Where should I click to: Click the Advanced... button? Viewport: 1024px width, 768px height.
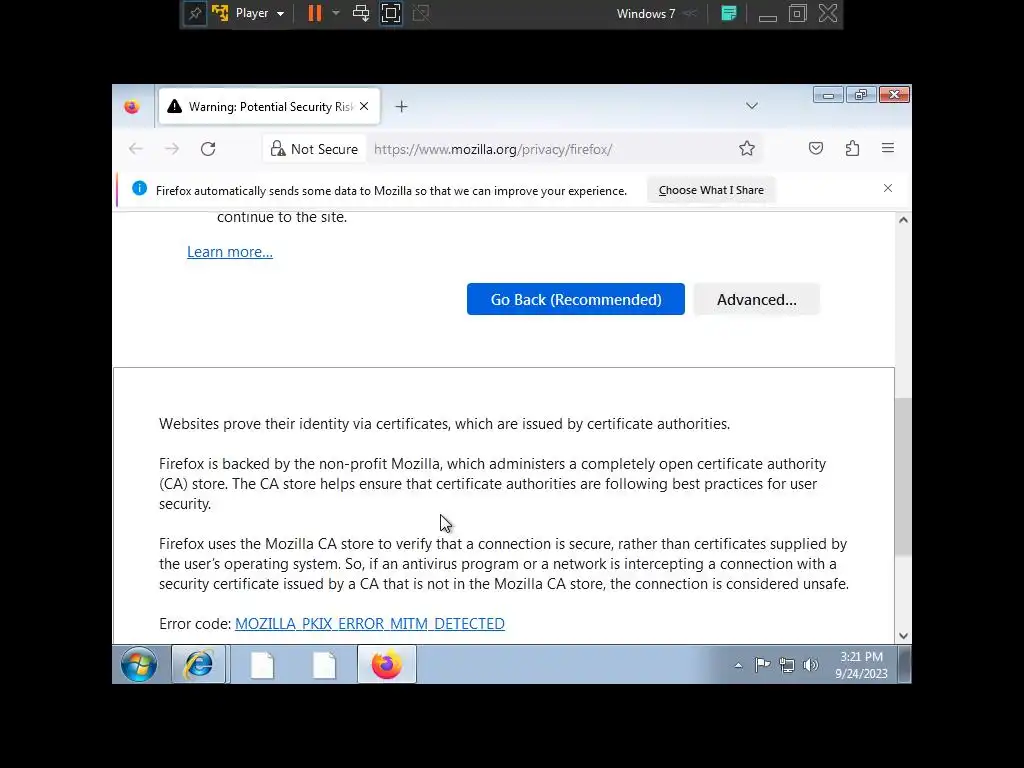point(756,299)
